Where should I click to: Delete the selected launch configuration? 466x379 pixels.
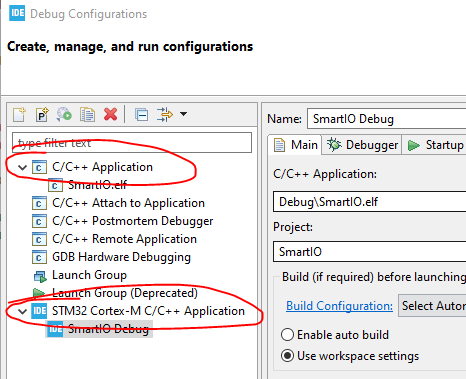pyautogui.click(x=110, y=114)
